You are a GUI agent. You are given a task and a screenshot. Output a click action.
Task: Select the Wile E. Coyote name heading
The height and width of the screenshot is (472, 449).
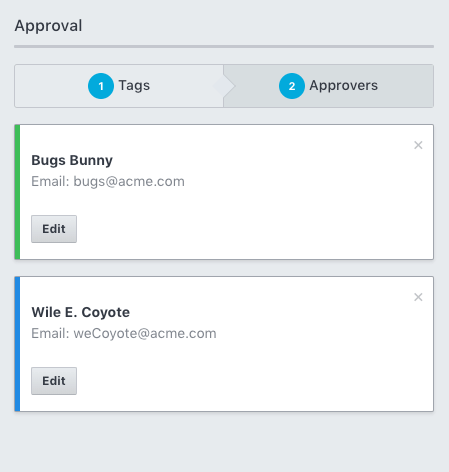tap(81, 312)
